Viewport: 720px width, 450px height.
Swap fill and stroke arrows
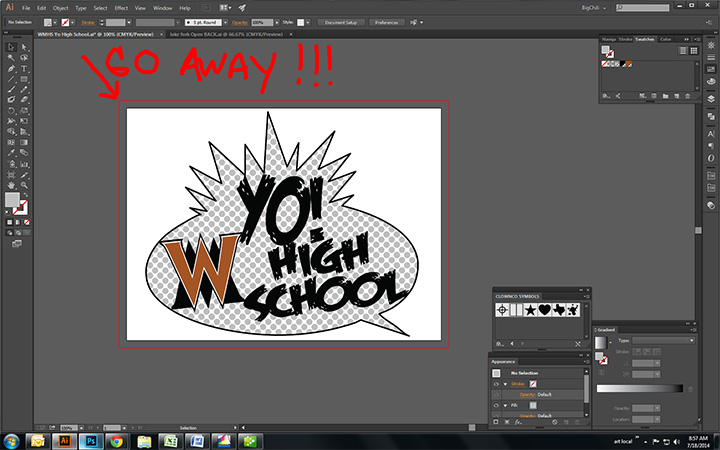click(x=26, y=195)
